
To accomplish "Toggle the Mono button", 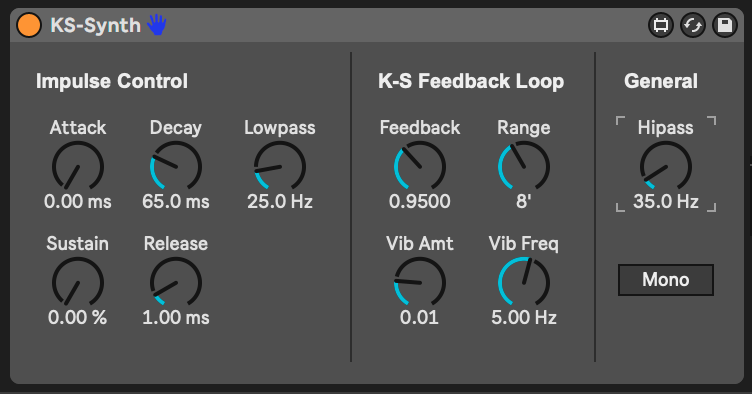I will pyautogui.click(x=666, y=279).
